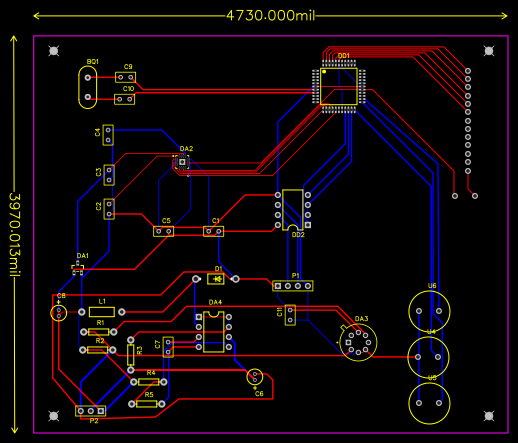Image resolution: width=518 pixels, height=443 pixels.
Task: Select the DA1 small component
Action: click(78, 268)
